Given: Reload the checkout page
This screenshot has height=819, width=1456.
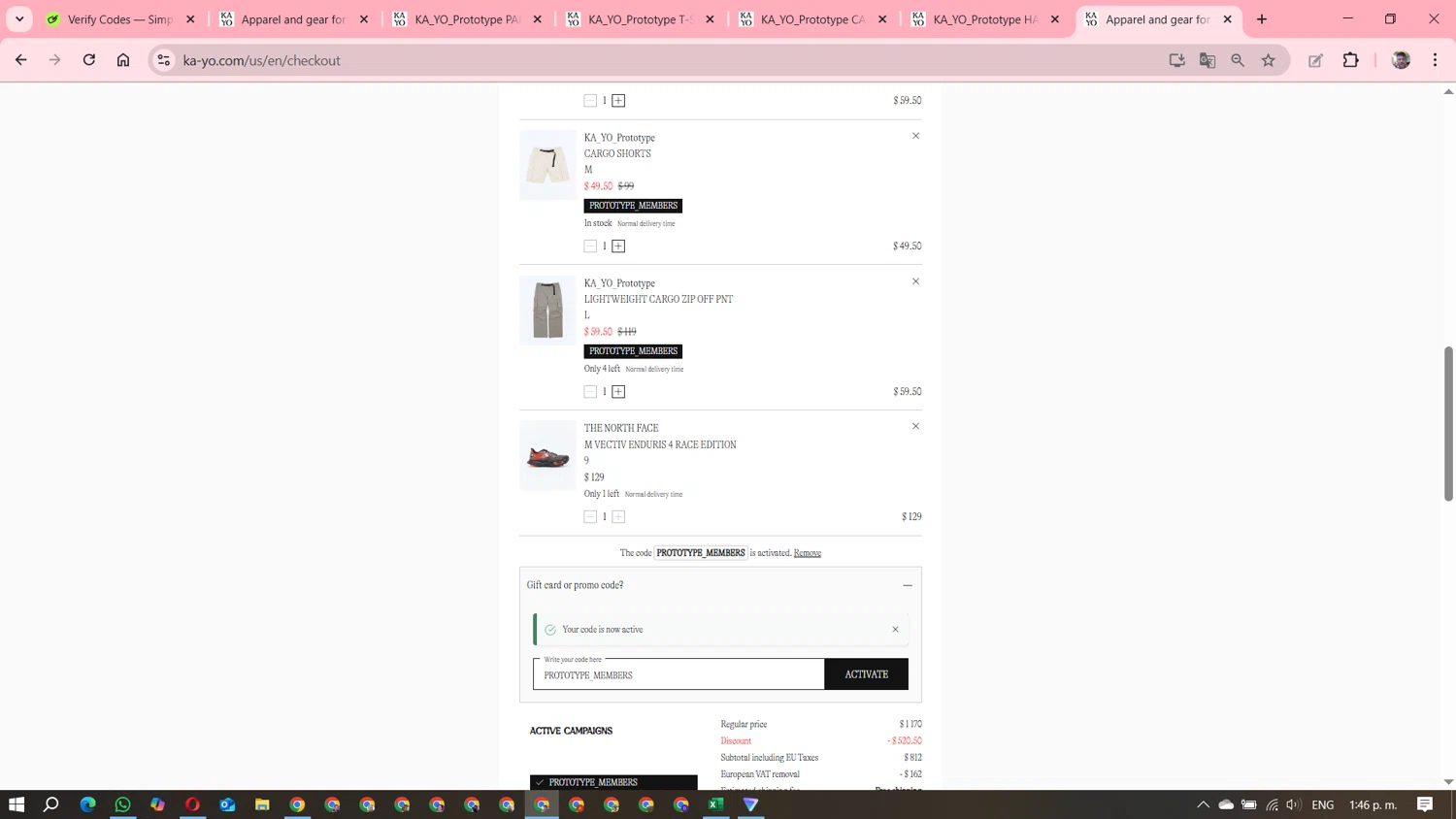Looking at the screenshot, I should 88,60.
